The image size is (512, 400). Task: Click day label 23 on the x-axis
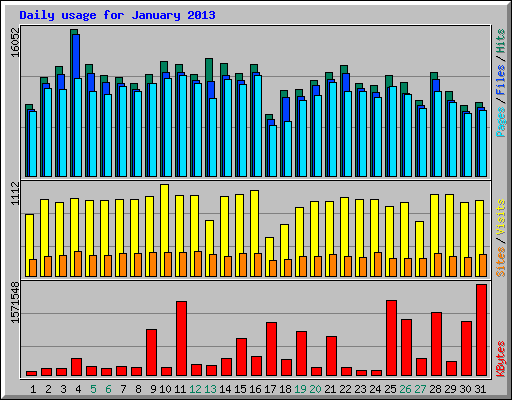coord(360,389)
